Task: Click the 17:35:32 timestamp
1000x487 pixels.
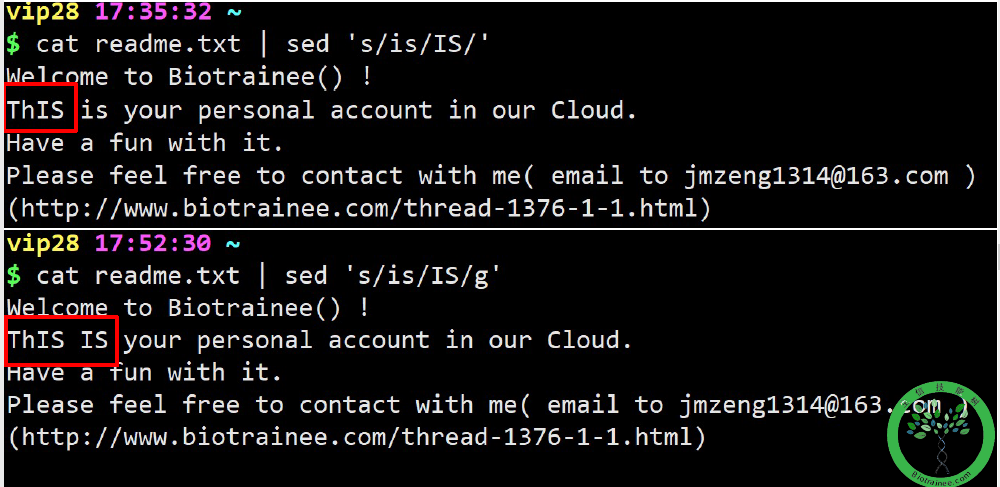Action: 152,11
